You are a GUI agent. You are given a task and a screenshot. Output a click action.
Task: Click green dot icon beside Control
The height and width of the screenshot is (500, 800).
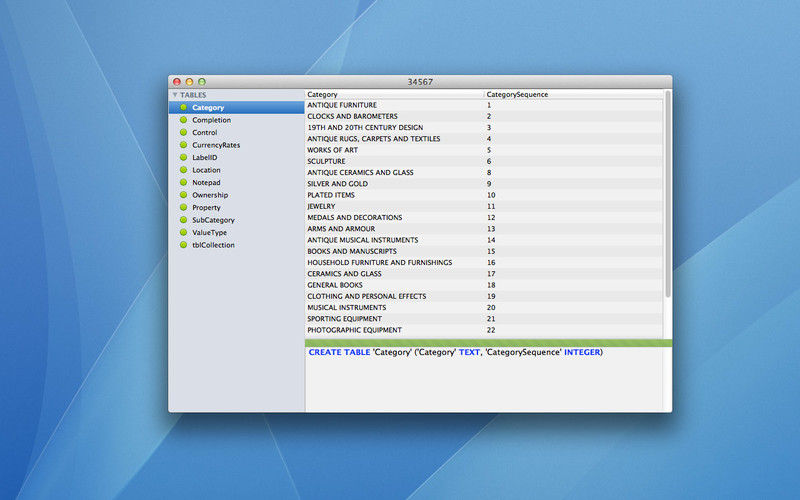pyautogui.click(x=183, y=132)
